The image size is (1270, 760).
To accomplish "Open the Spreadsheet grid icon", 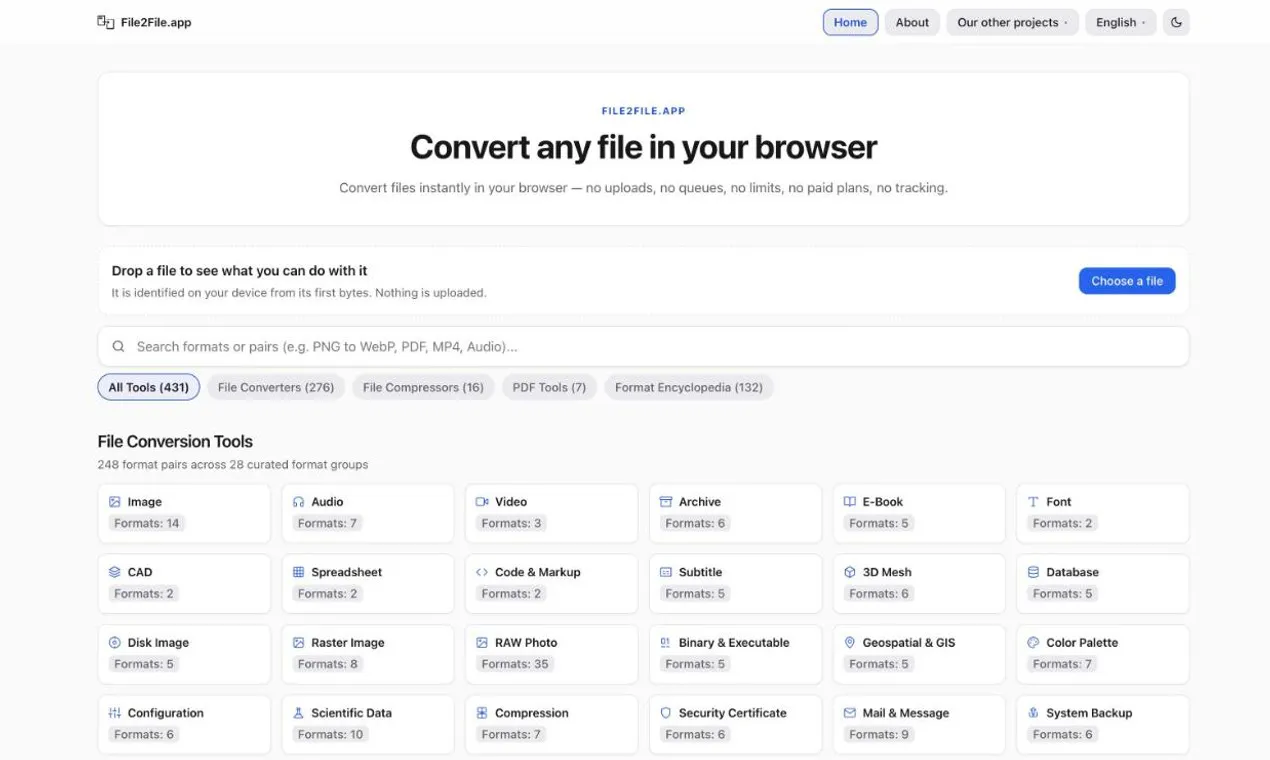I will coord(299,572).
